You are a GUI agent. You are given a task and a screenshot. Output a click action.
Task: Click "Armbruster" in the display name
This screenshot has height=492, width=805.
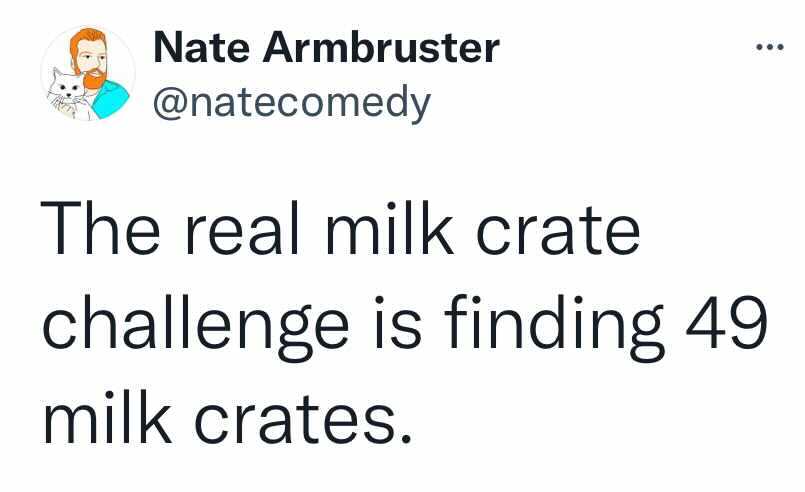pyautogui.click(x=381, y=47)
